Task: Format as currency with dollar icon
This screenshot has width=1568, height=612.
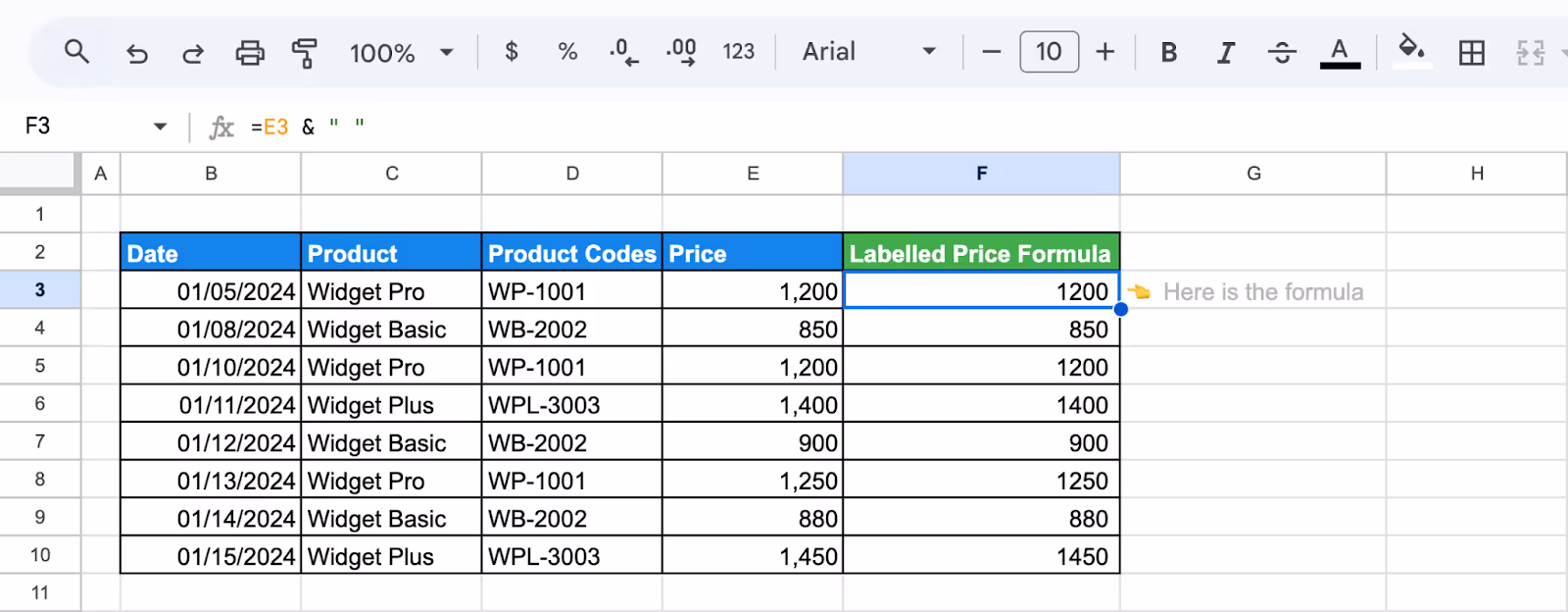Action: (x=512, y=52)
